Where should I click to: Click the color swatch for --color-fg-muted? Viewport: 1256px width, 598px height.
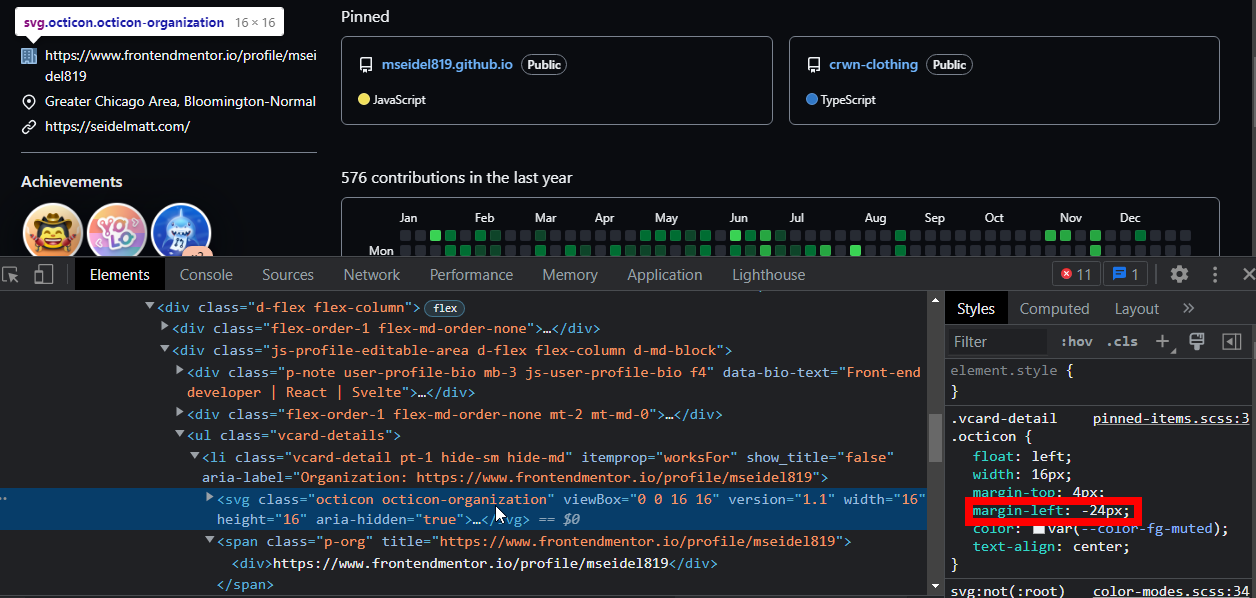(x=1039, y=528)
